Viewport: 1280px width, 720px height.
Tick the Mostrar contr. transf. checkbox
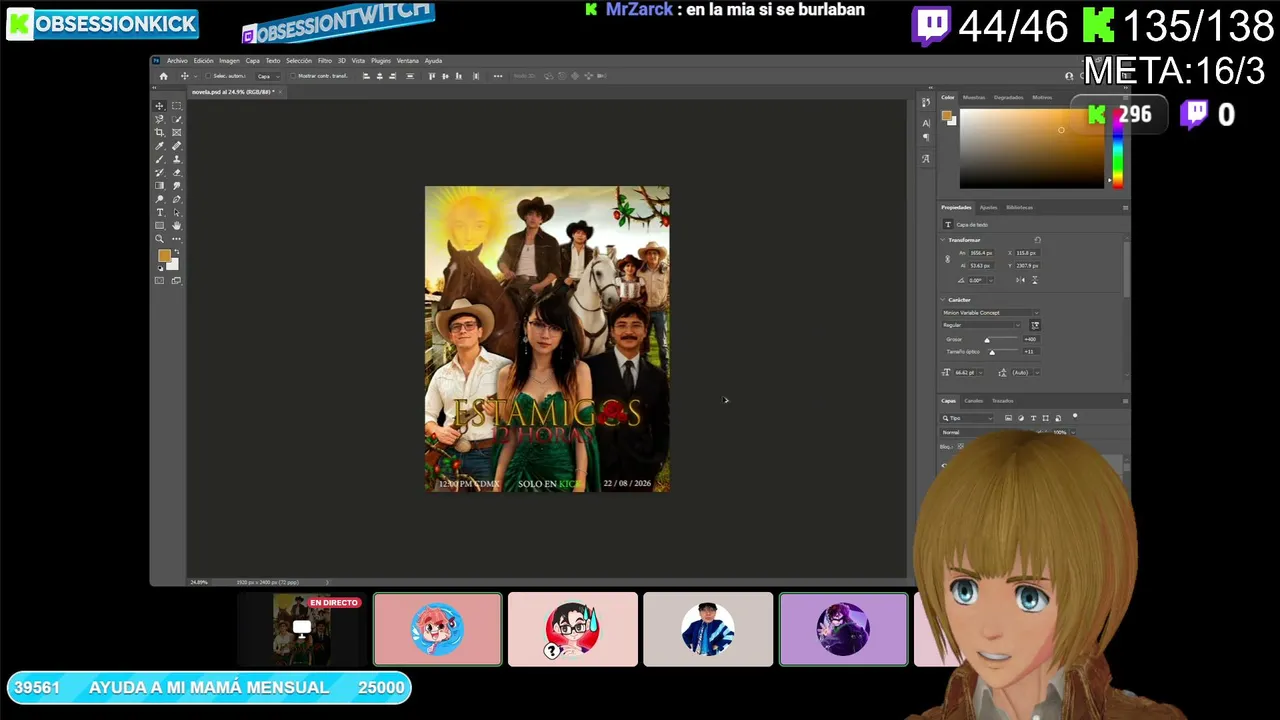[293, 76]
